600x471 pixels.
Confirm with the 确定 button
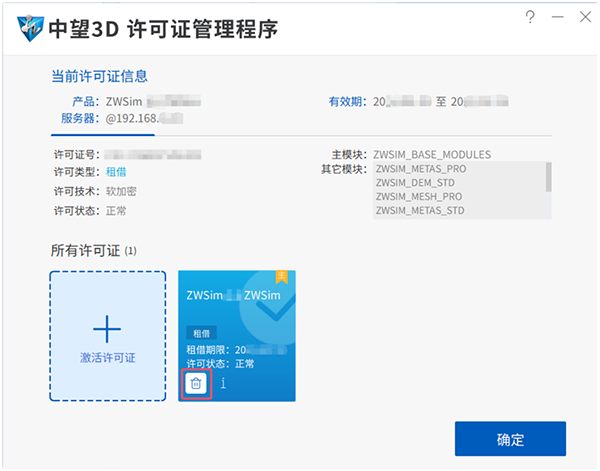[x=510, y=439]
